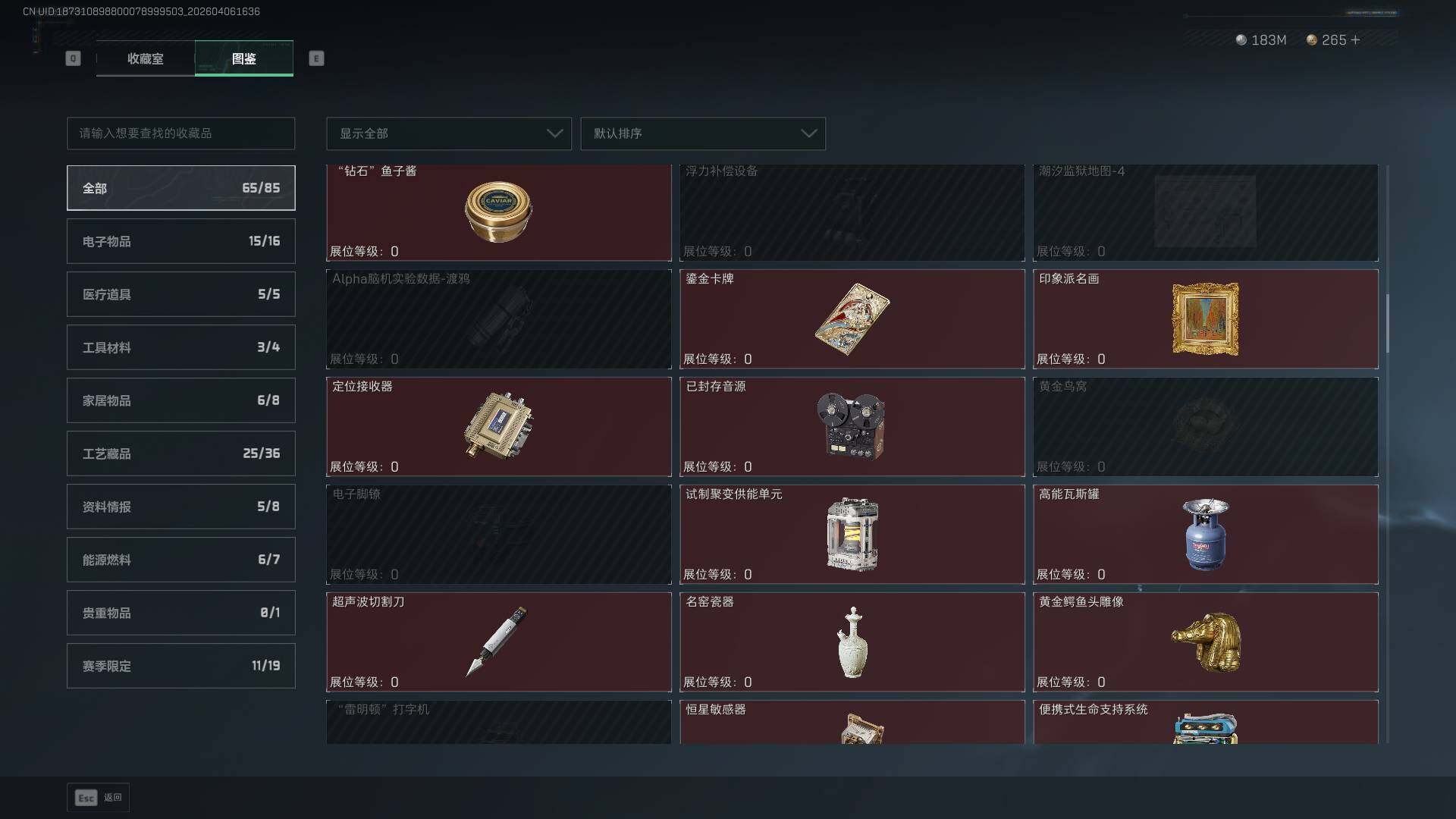Viewport: 1456px width, 819px height.
Task: Expand the 显示全部 filter dropdown
Action: tap(449, 133)
